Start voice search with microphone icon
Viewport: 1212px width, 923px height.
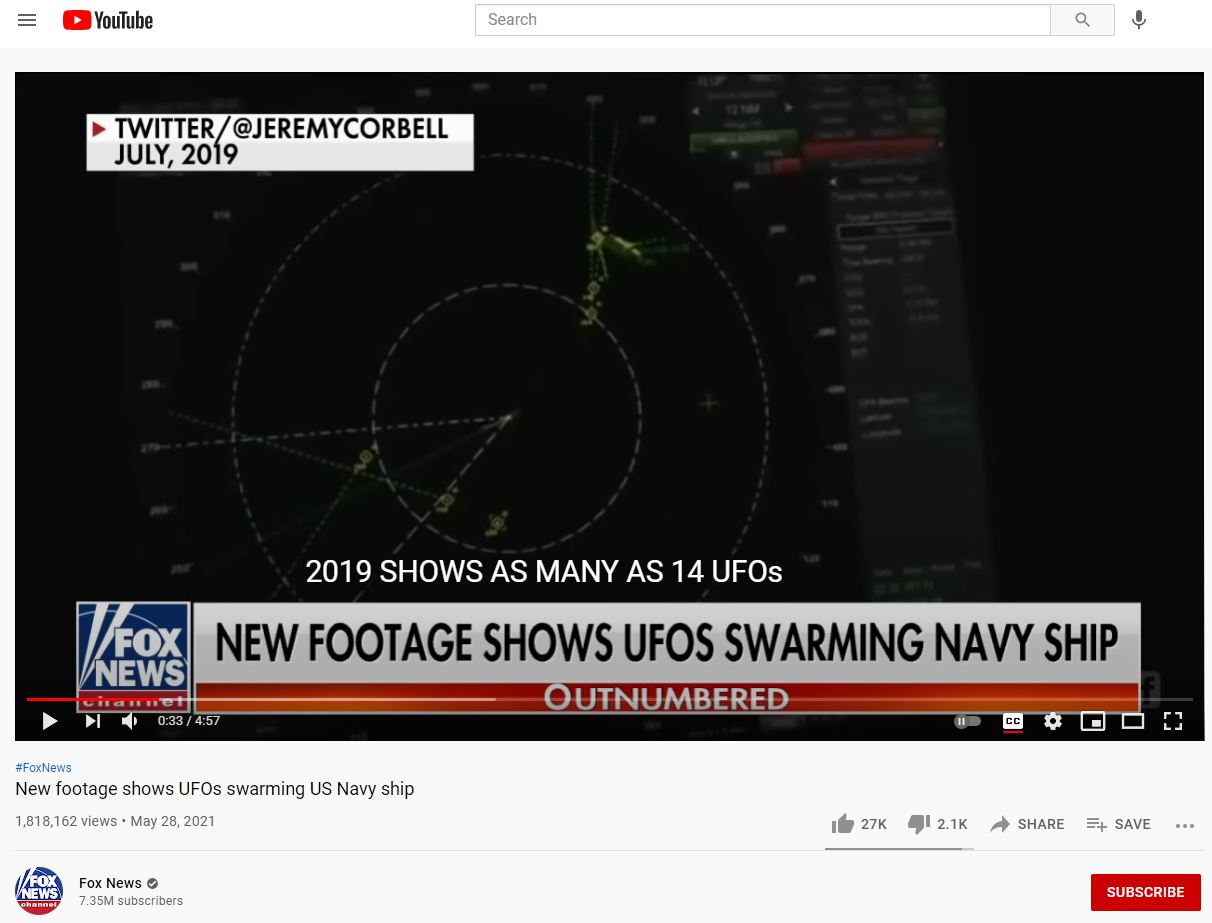tap(1138, 20)
